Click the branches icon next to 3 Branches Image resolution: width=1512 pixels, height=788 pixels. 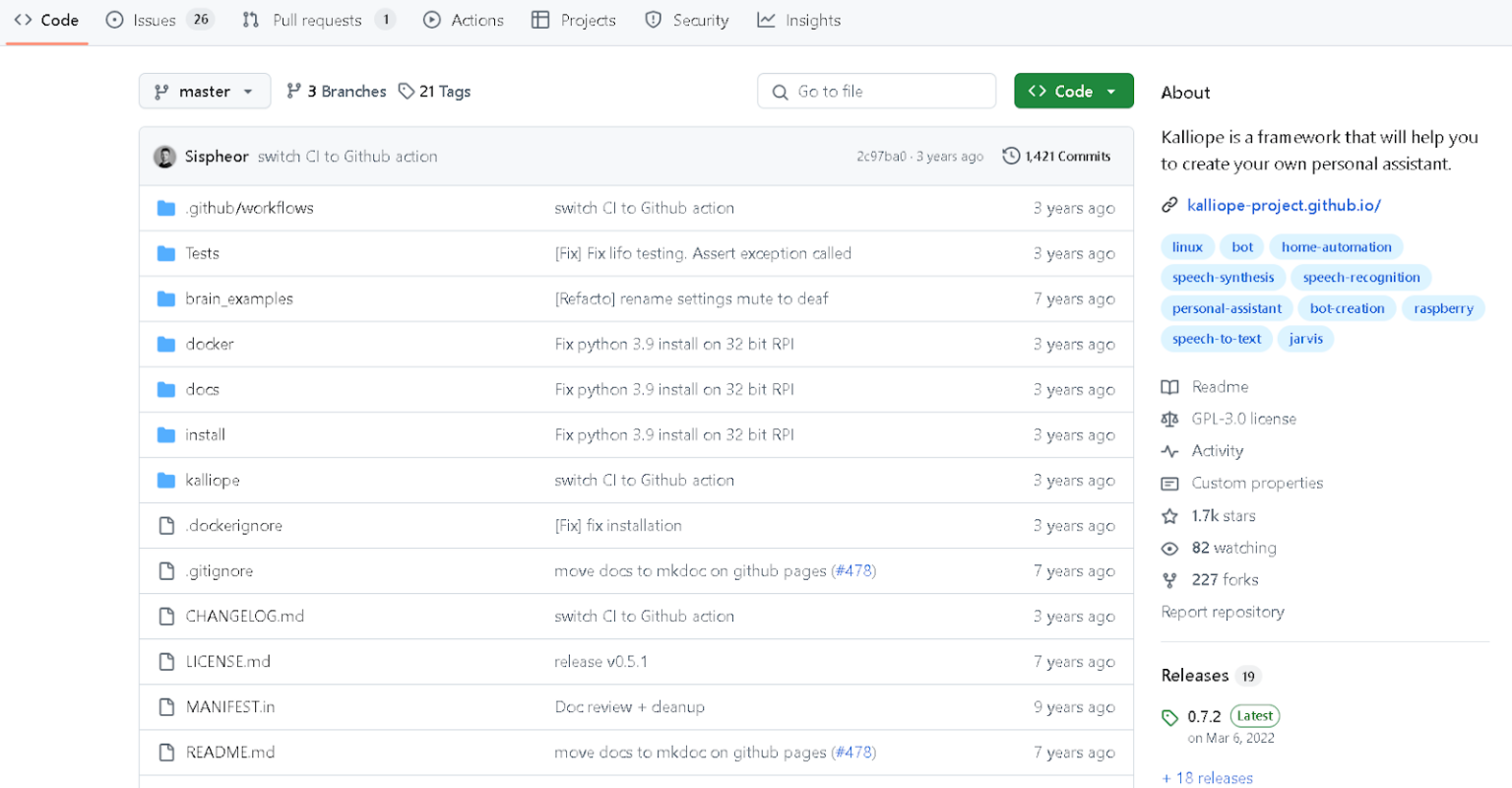coord(293,91)
